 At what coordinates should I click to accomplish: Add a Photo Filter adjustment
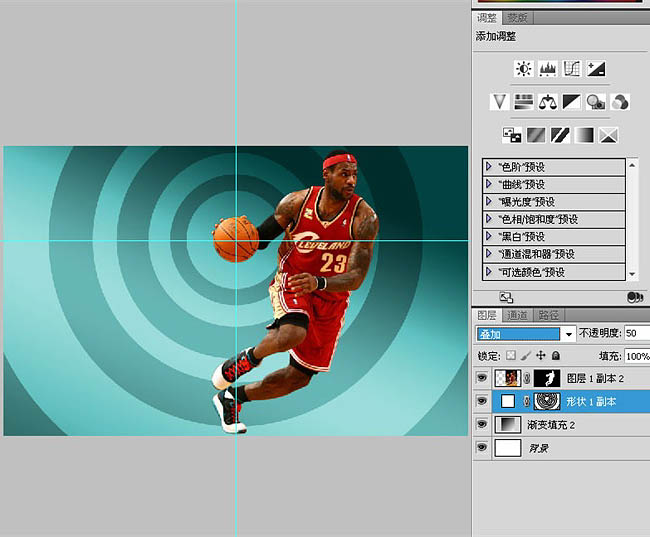596,101
